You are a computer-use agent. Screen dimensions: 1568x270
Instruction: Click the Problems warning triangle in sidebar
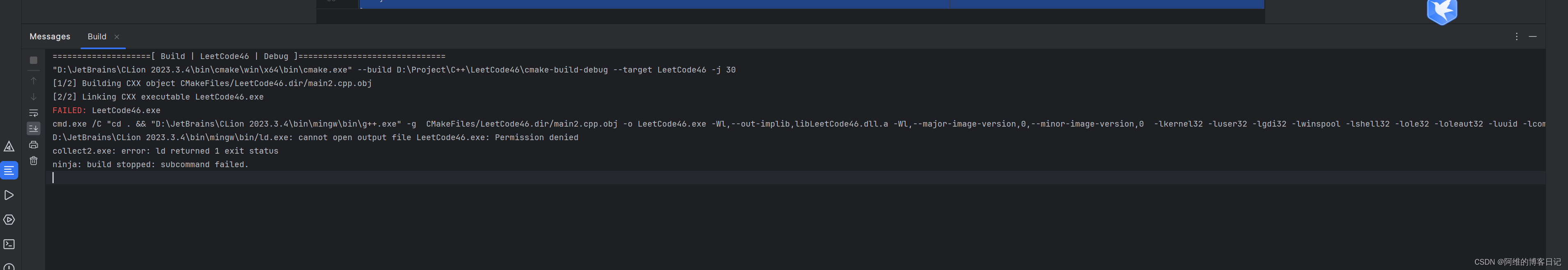coord(9,147)
